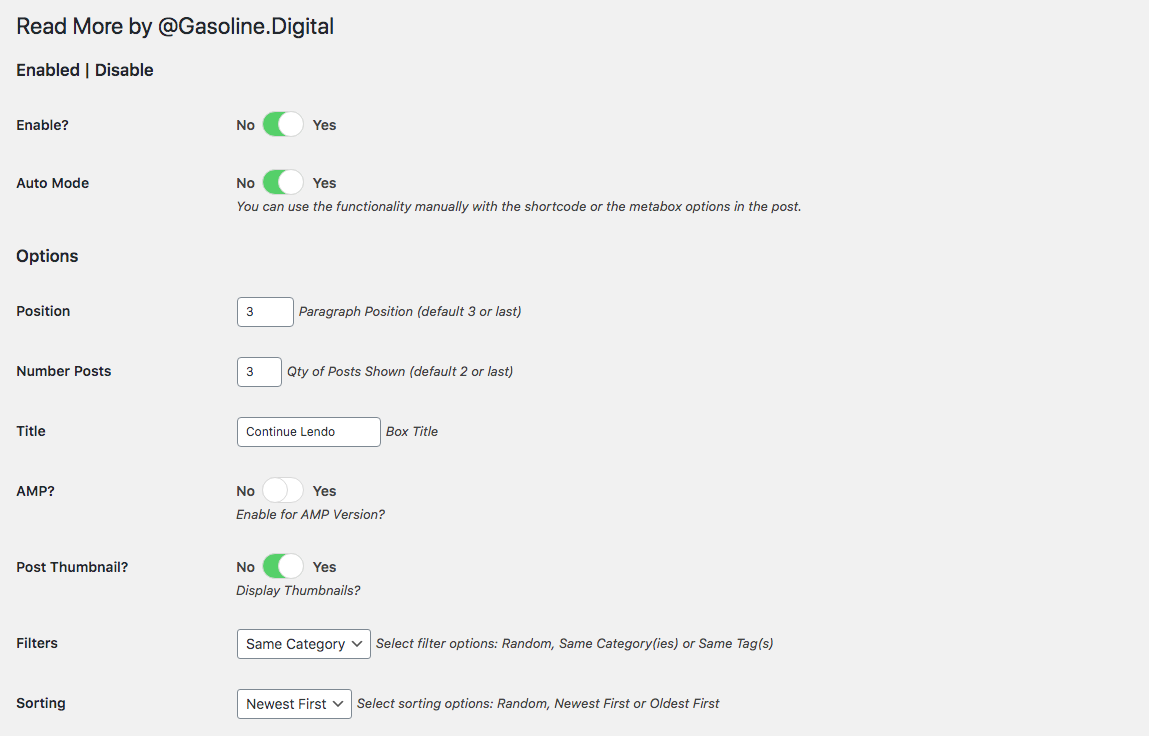
Task: Click the Auto Mode row label
Action: pyautogui.click(x=52, y=183)
